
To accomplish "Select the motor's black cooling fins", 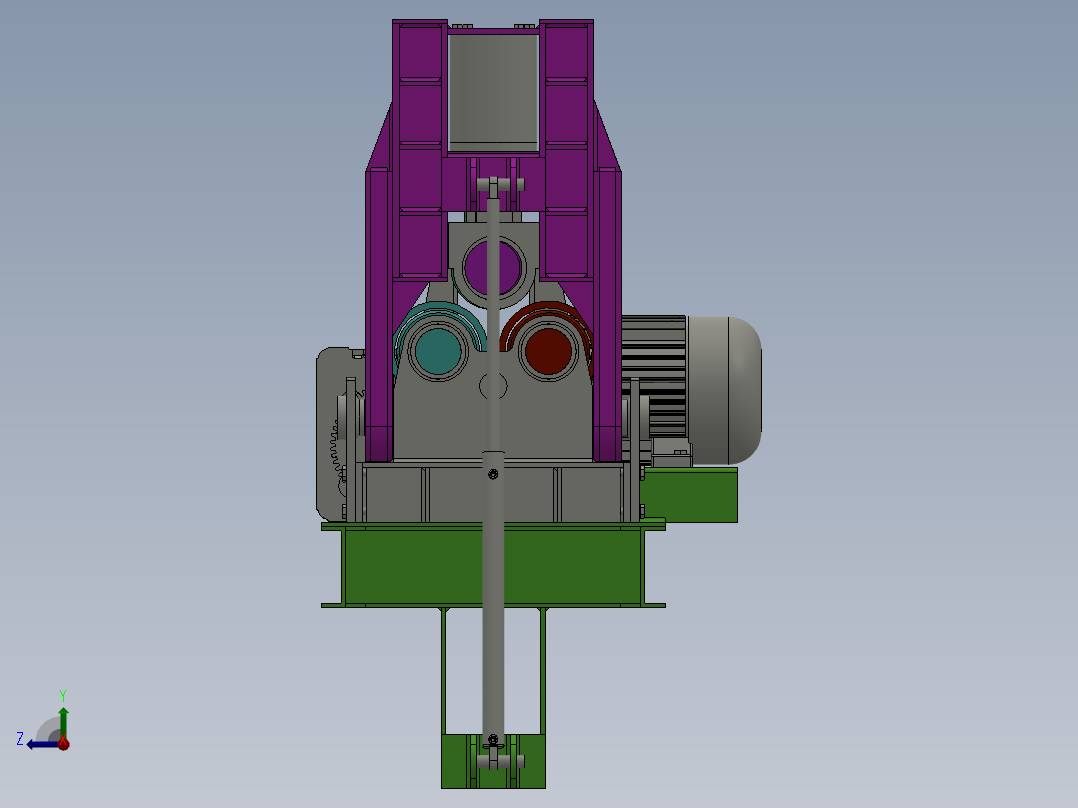I will (654, 377).
